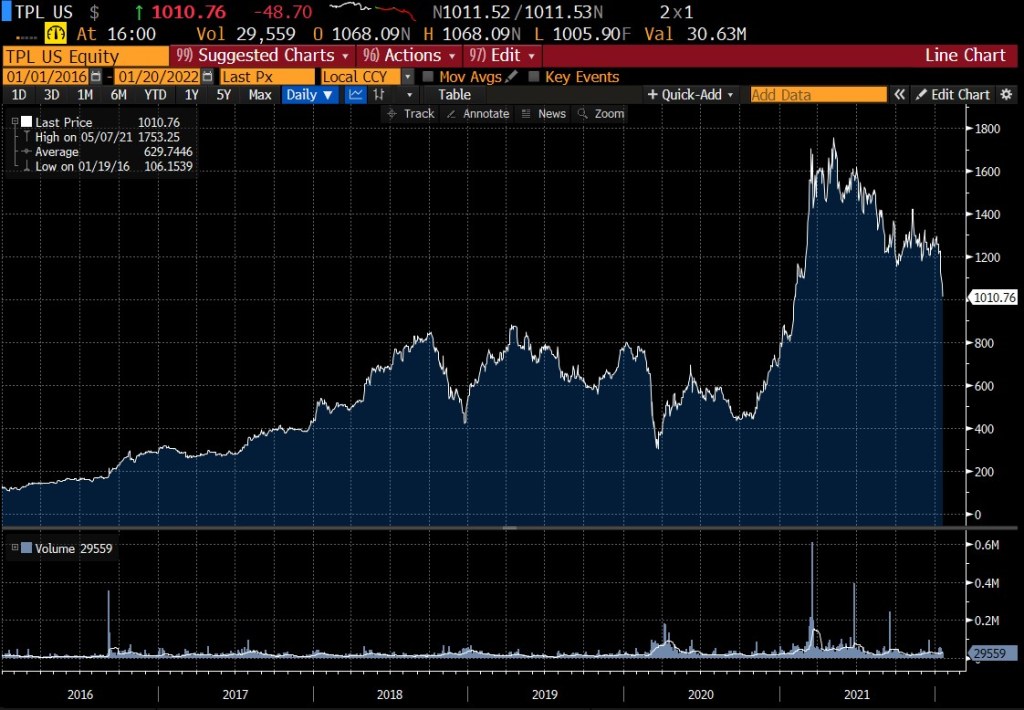Image resolution: width=1024 pixels, height=710 pixels.
Task: Activate the Zoom magnifier tool
Action: pos(601,114)
